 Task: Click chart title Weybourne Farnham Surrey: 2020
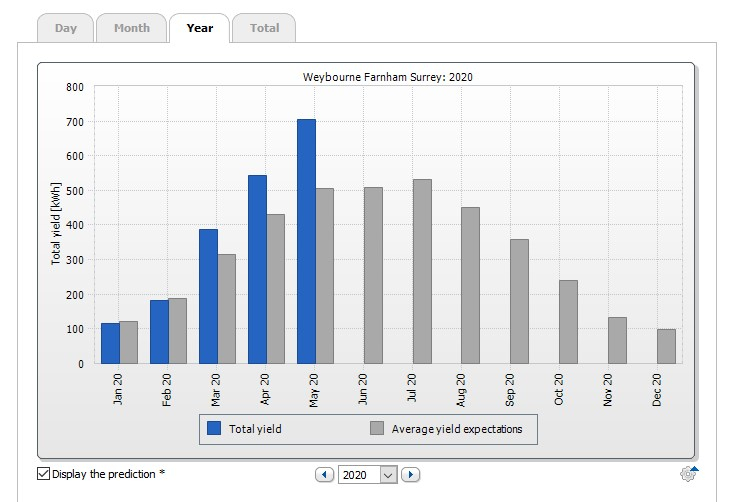pos(388,77)
